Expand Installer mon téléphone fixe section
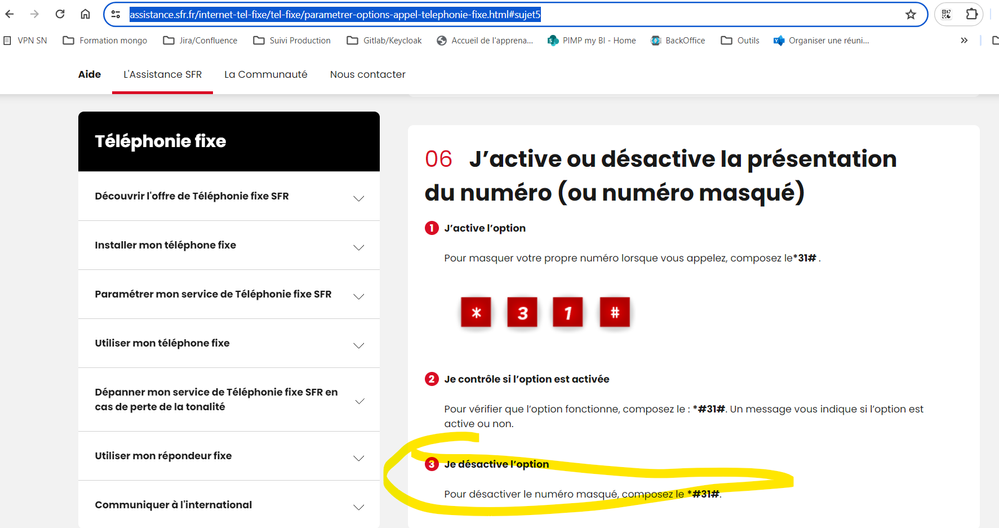Viewport: 999px width, 528px height. pyautogui.click(x=229, y=246)
